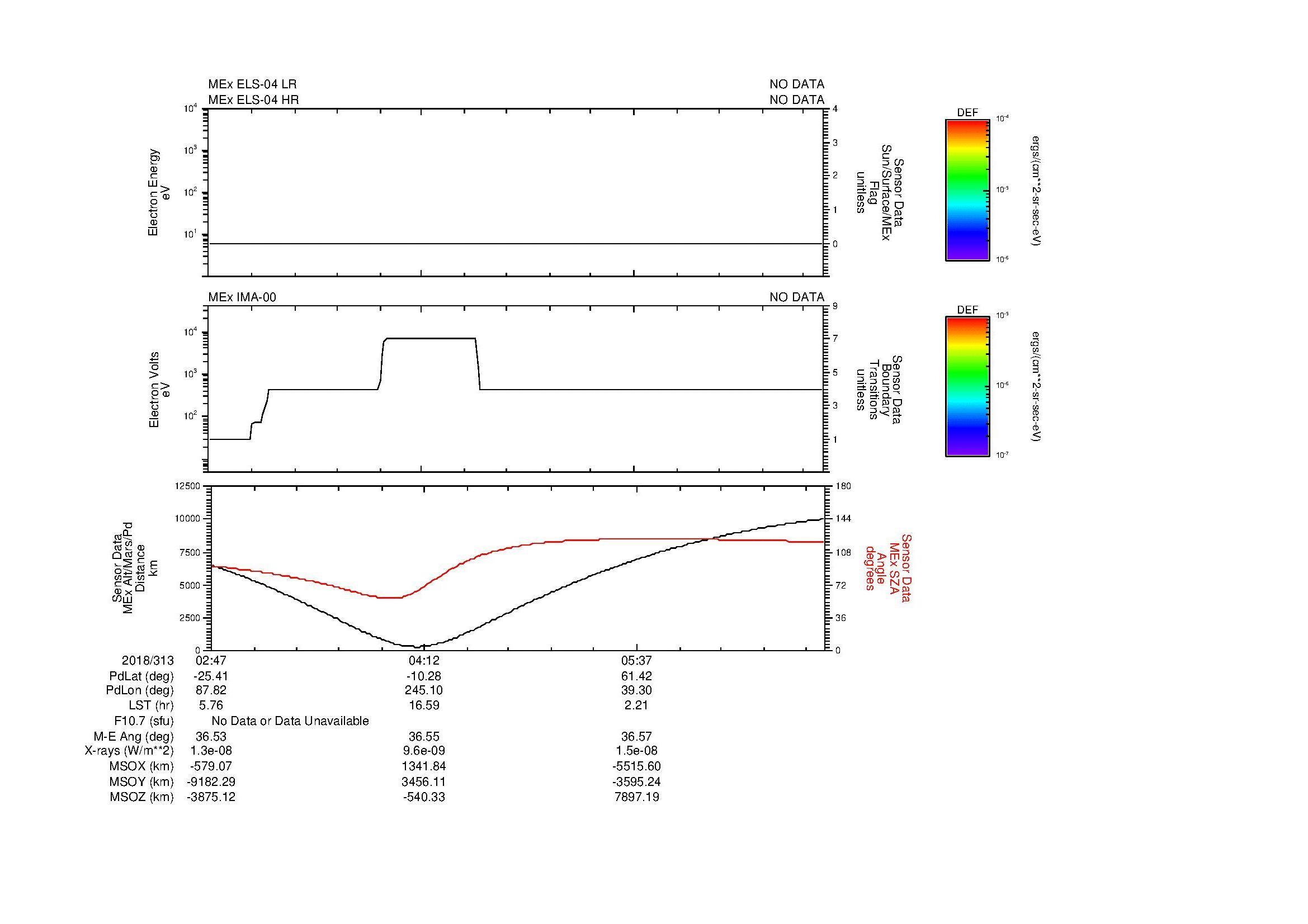Click the 02:47 start time label

click(211, 660)
